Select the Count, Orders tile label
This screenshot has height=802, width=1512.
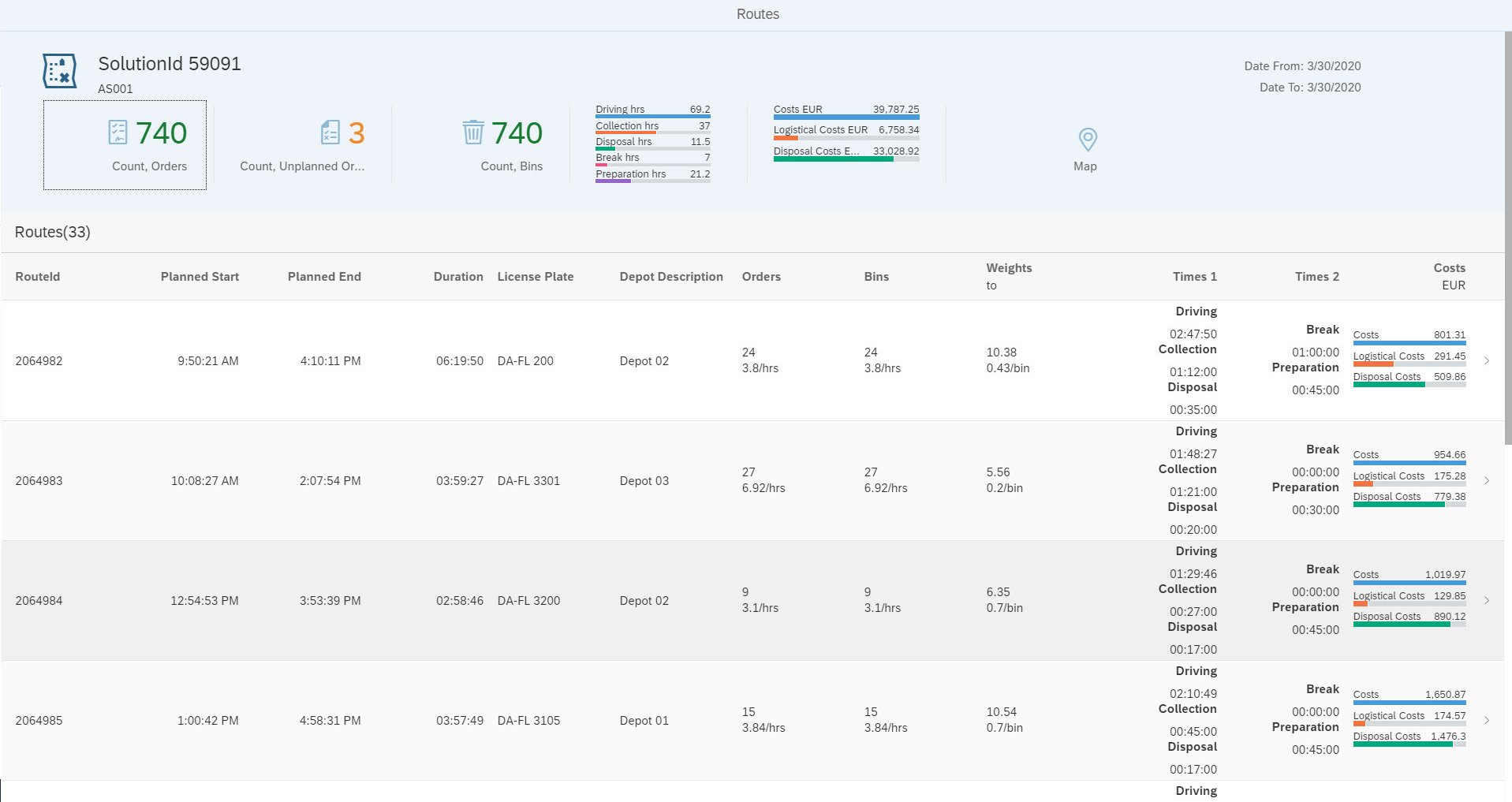(150, 166)
